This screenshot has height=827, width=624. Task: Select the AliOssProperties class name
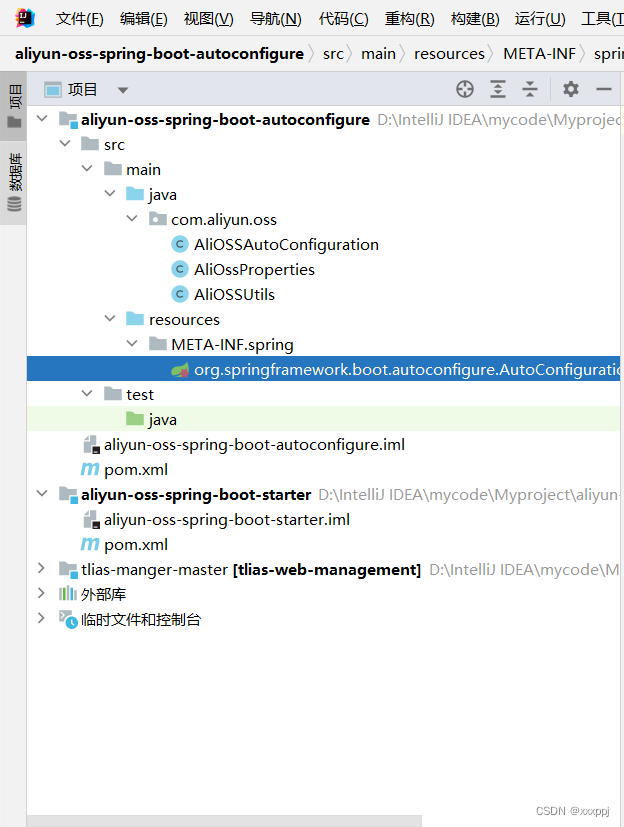click(x=254, y=270)
